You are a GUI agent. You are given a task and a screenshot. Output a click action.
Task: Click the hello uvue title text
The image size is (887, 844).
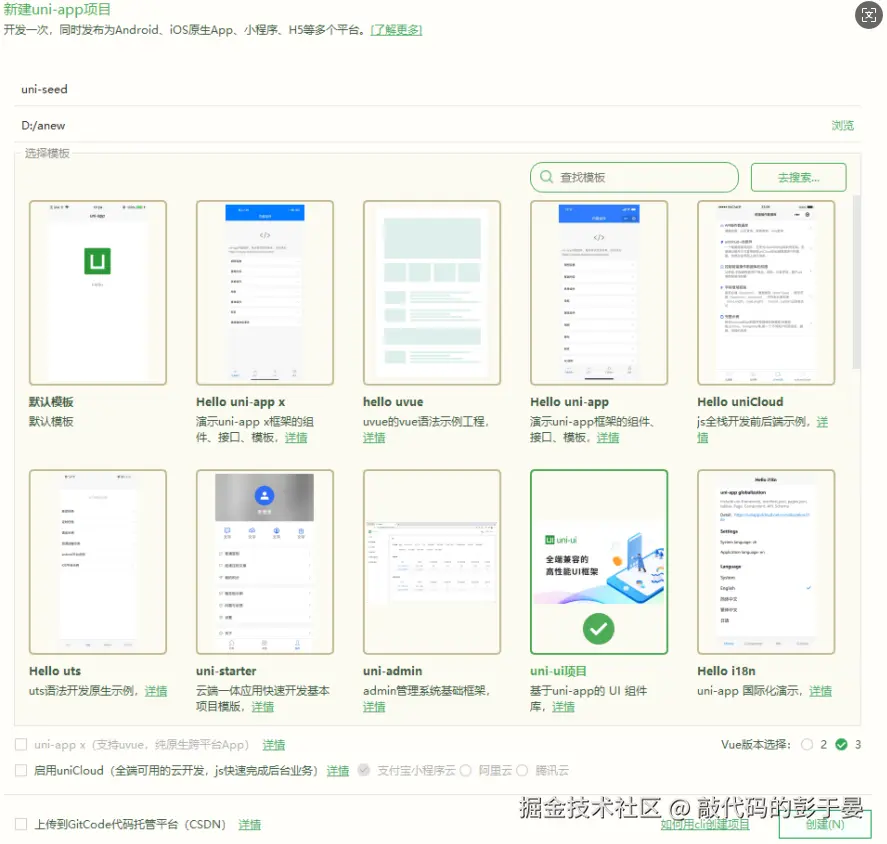393,402
